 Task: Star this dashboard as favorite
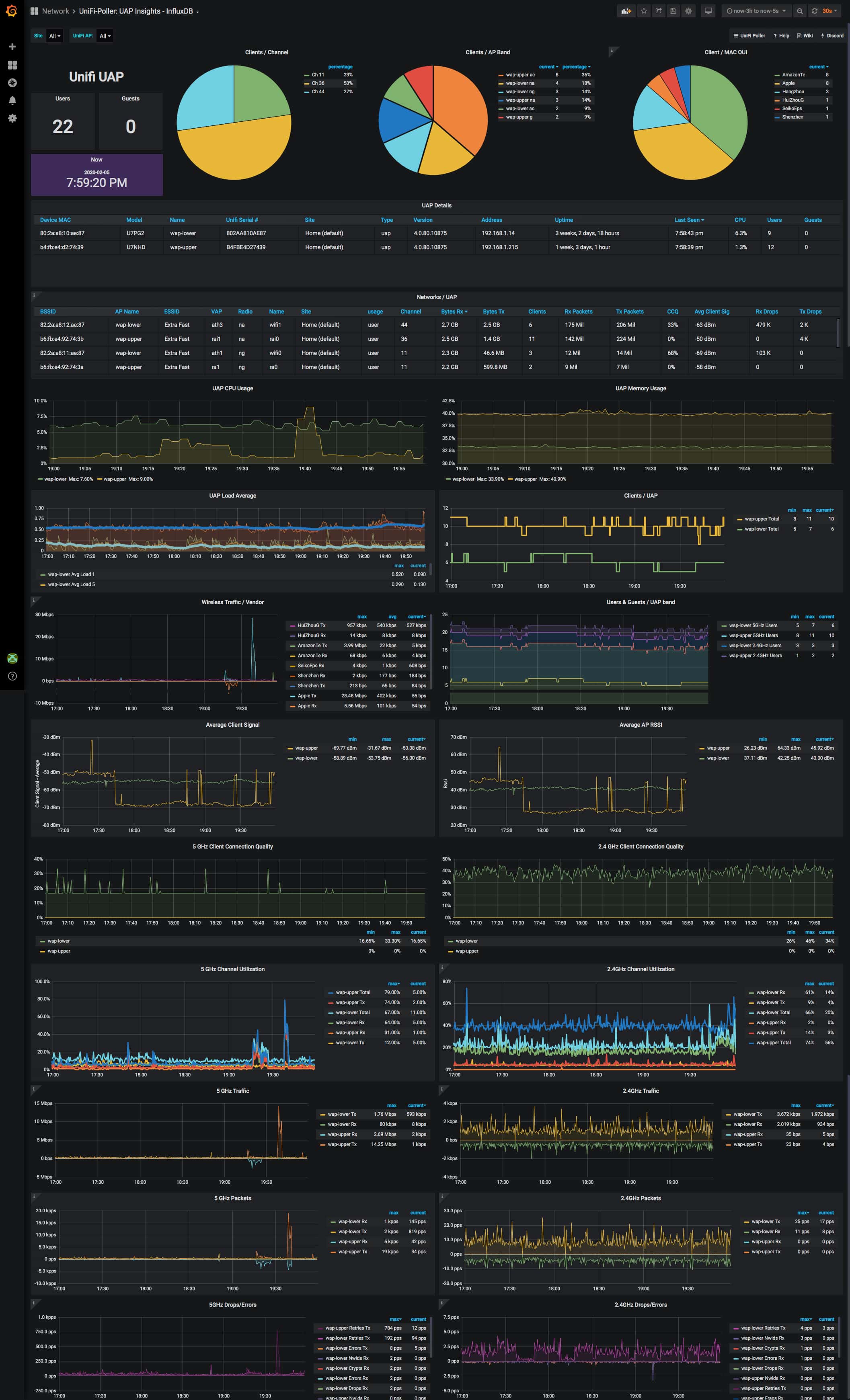click(x=644, y=11)
